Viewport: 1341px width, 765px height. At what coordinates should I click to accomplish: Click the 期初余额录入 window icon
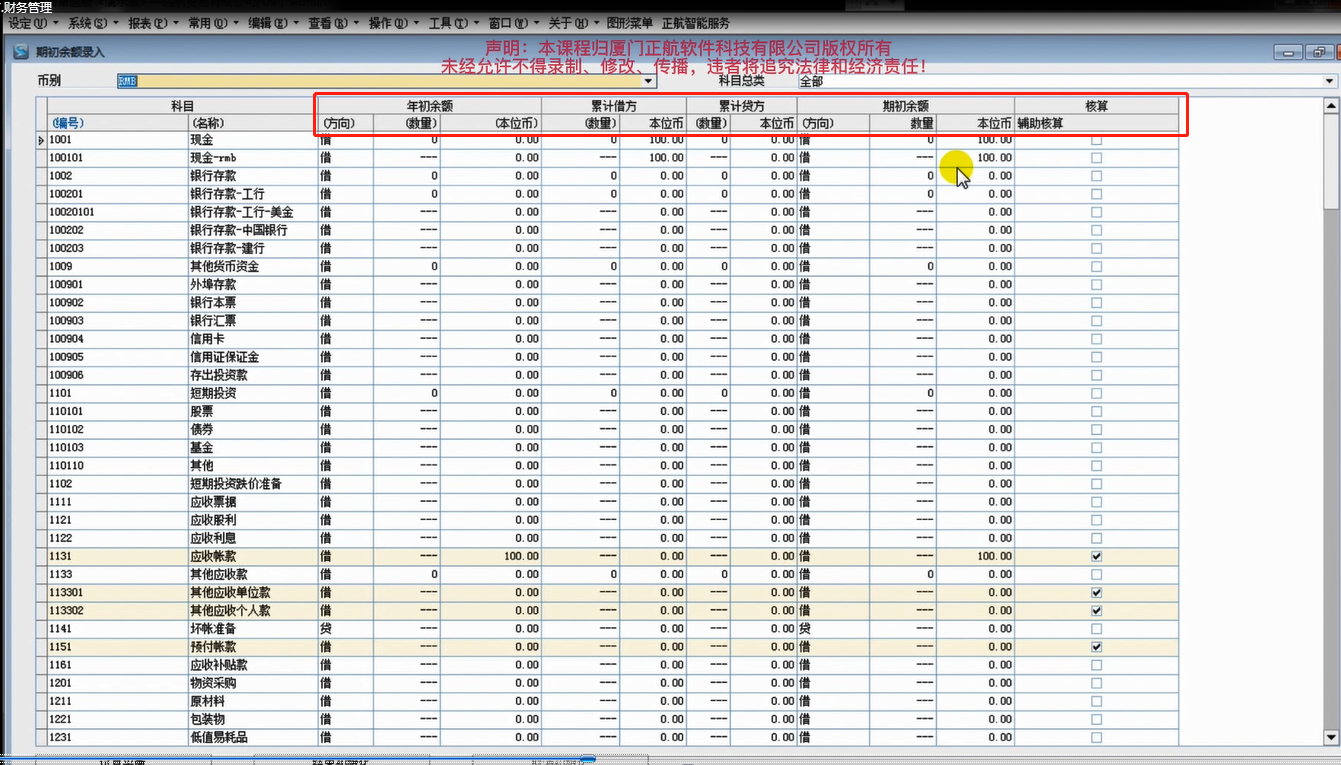[x=20, y=51]
